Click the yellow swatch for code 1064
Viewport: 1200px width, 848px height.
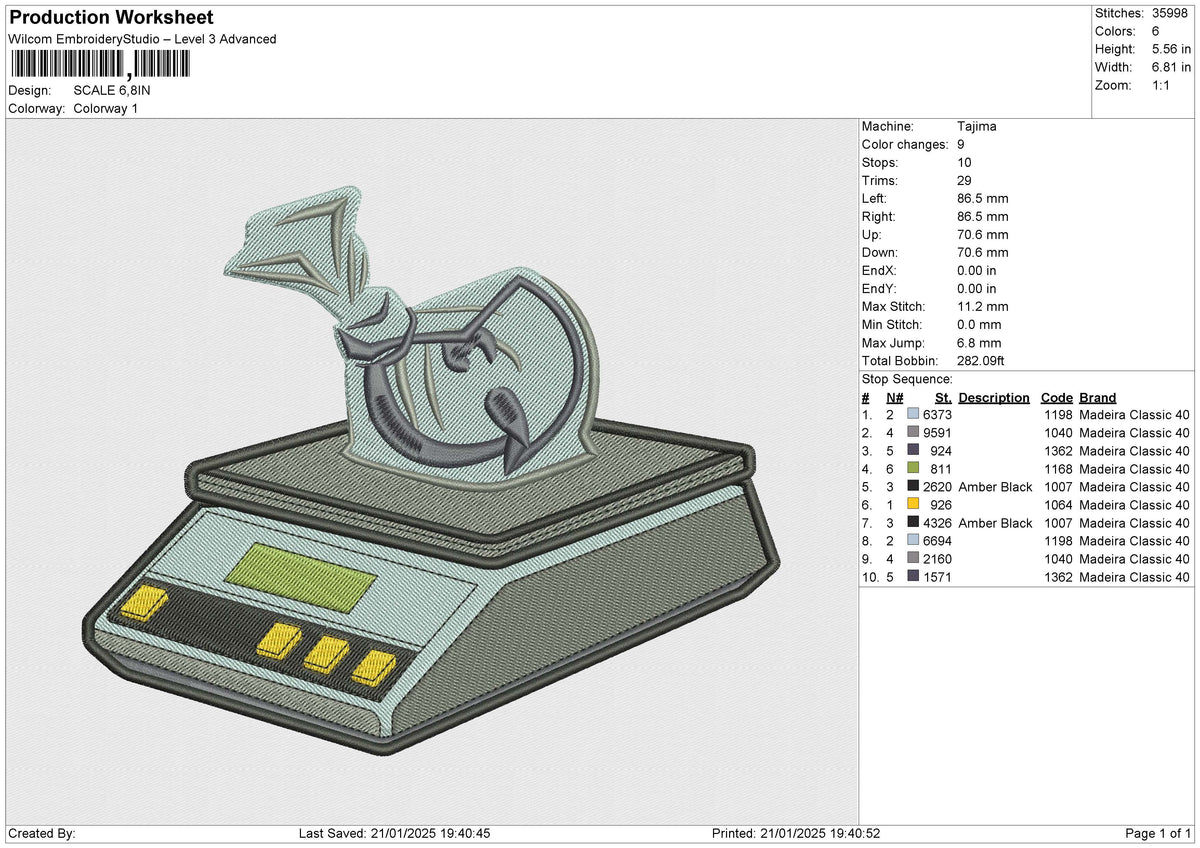913,505
